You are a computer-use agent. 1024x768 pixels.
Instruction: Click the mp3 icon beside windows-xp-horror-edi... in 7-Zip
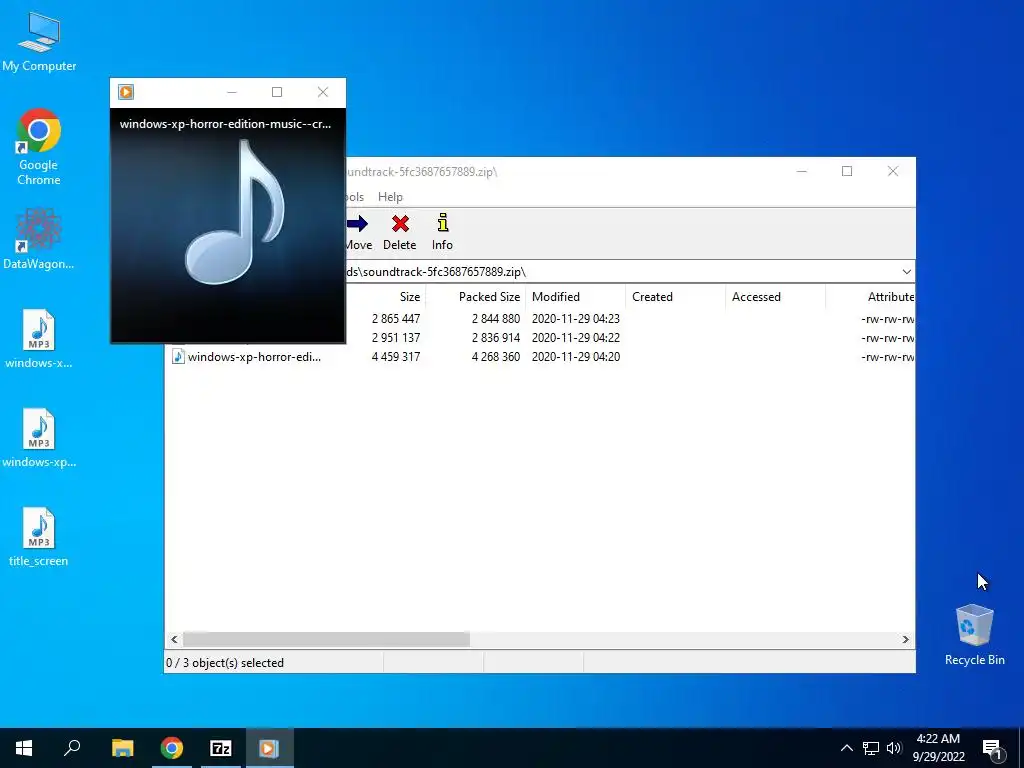click(x=178, y=357)
